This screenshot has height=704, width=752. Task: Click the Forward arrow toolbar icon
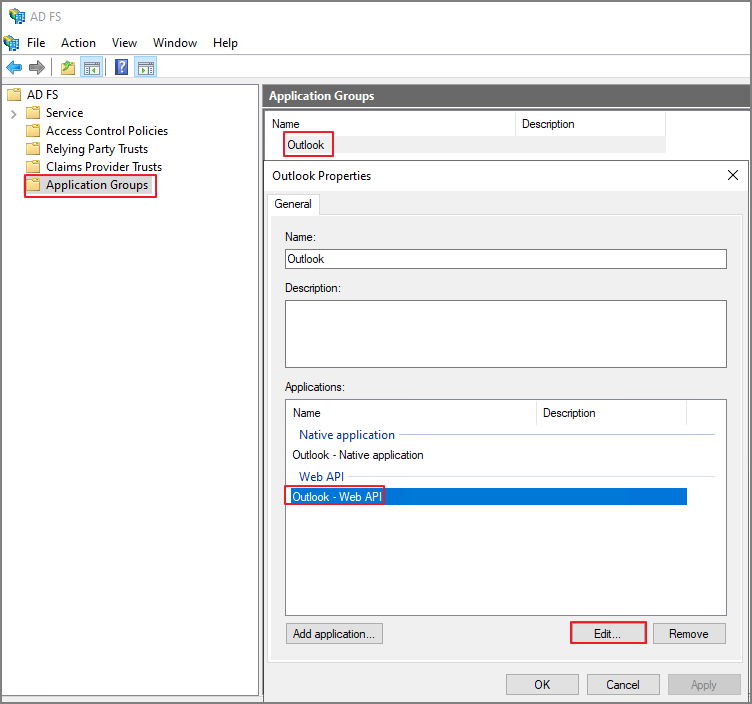point(37,68)
